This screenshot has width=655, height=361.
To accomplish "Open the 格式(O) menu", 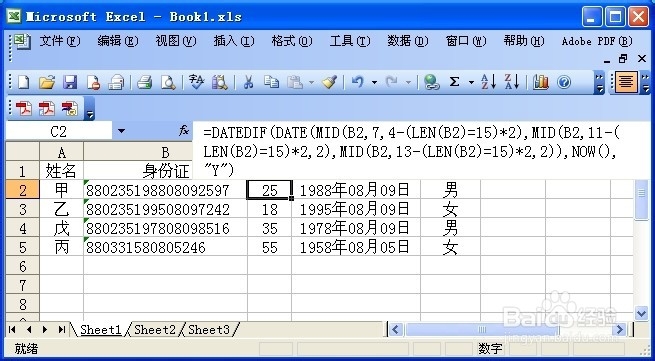I will coord(292,41).
